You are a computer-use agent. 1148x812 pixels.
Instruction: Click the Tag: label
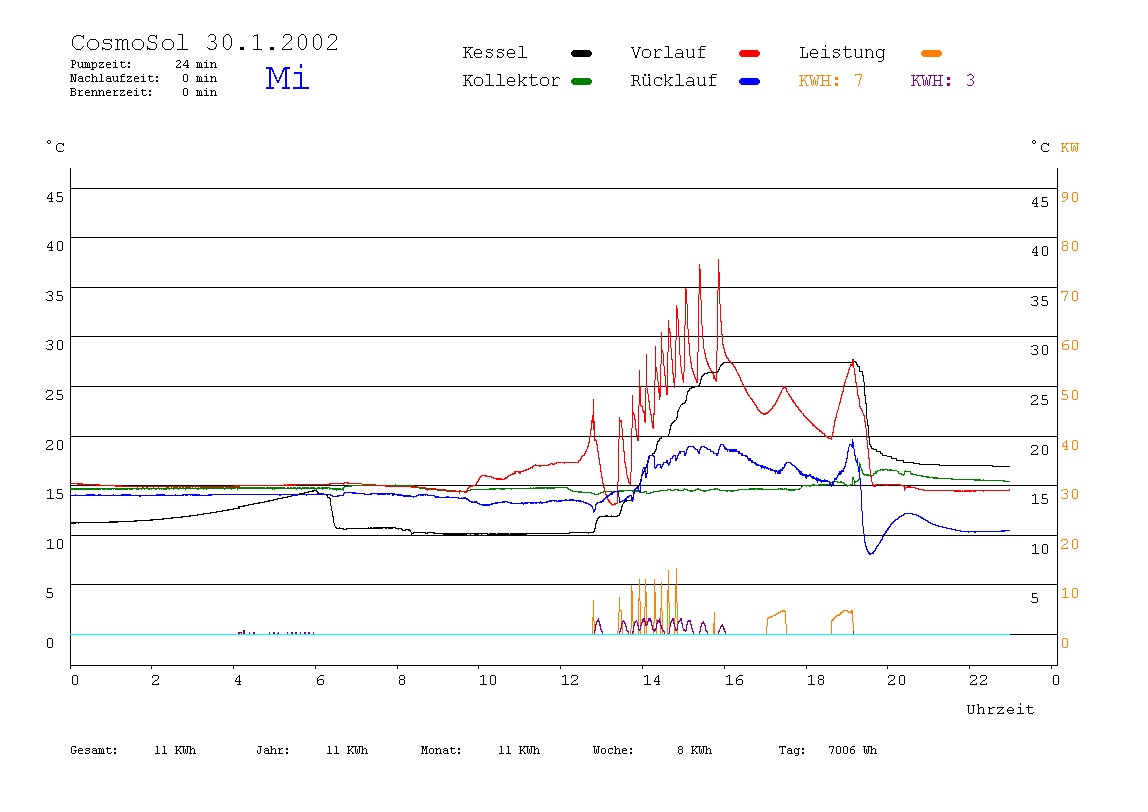[791, 750]
